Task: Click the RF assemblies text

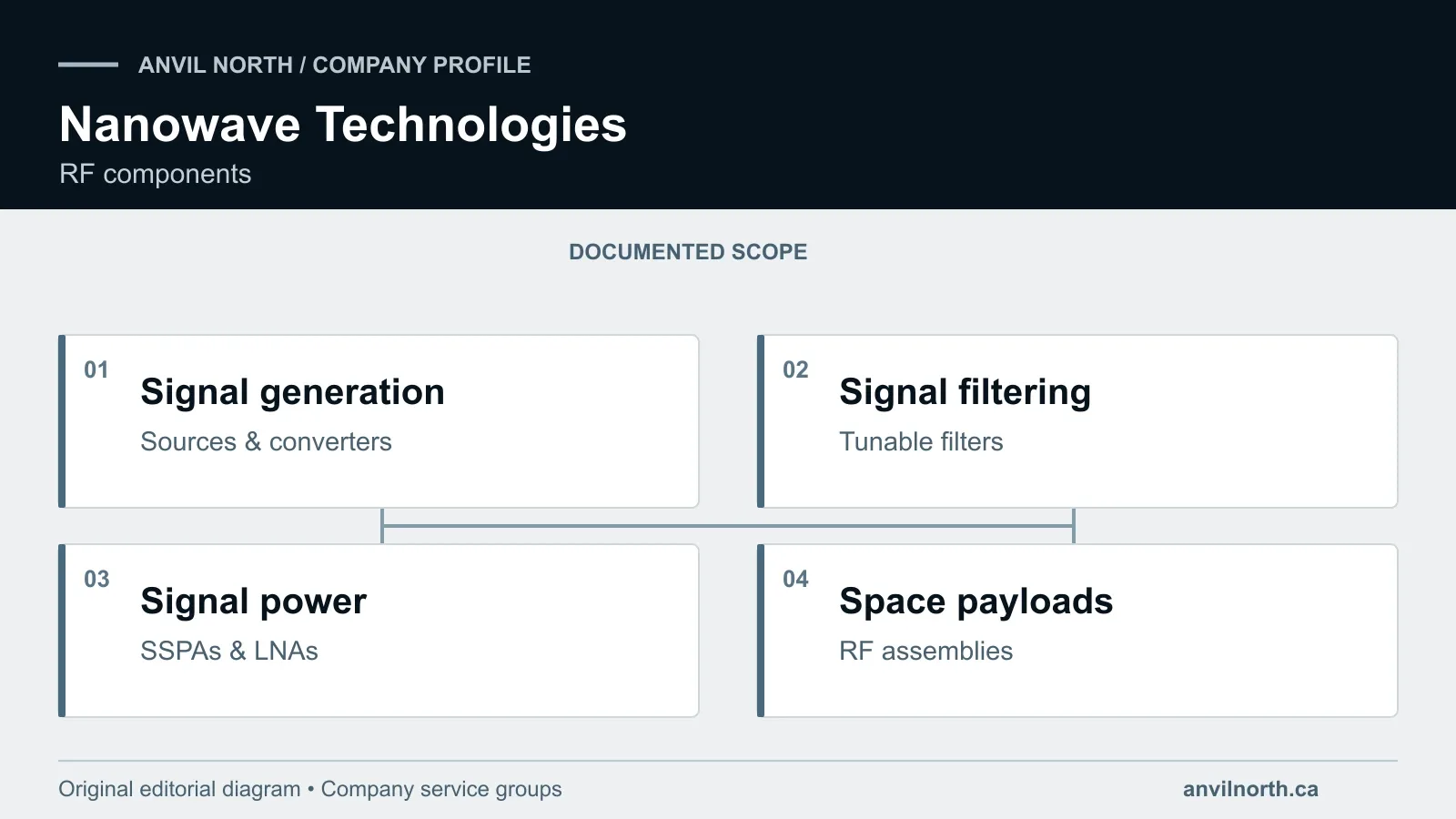Action: coord(925,651)
